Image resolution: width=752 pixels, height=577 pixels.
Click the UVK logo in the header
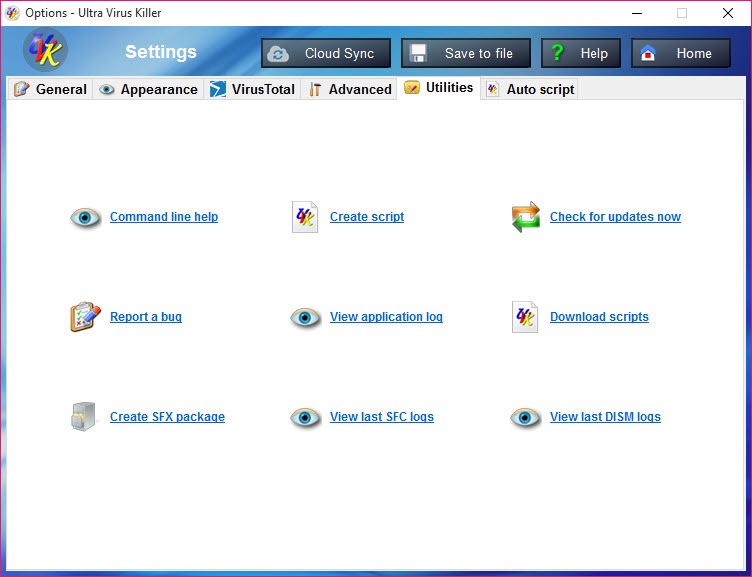pos(46,50)
